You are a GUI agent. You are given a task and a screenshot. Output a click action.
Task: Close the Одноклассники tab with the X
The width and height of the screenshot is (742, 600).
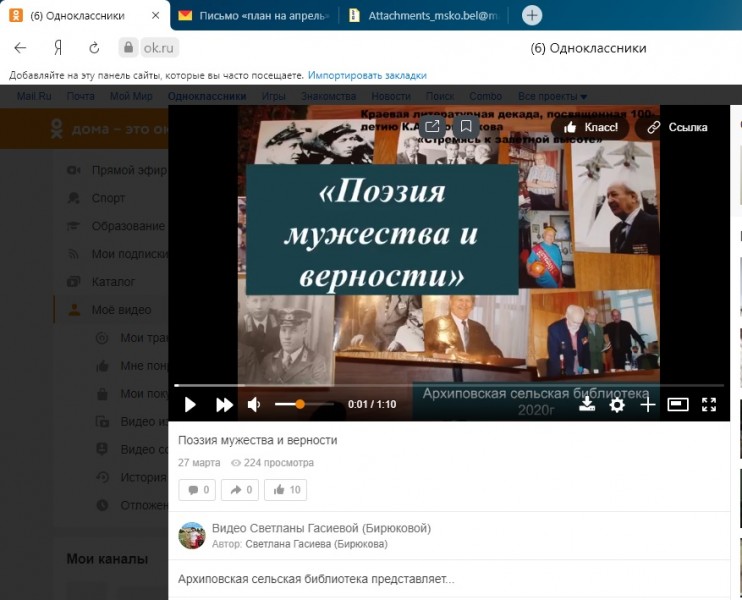pos(155,16)
